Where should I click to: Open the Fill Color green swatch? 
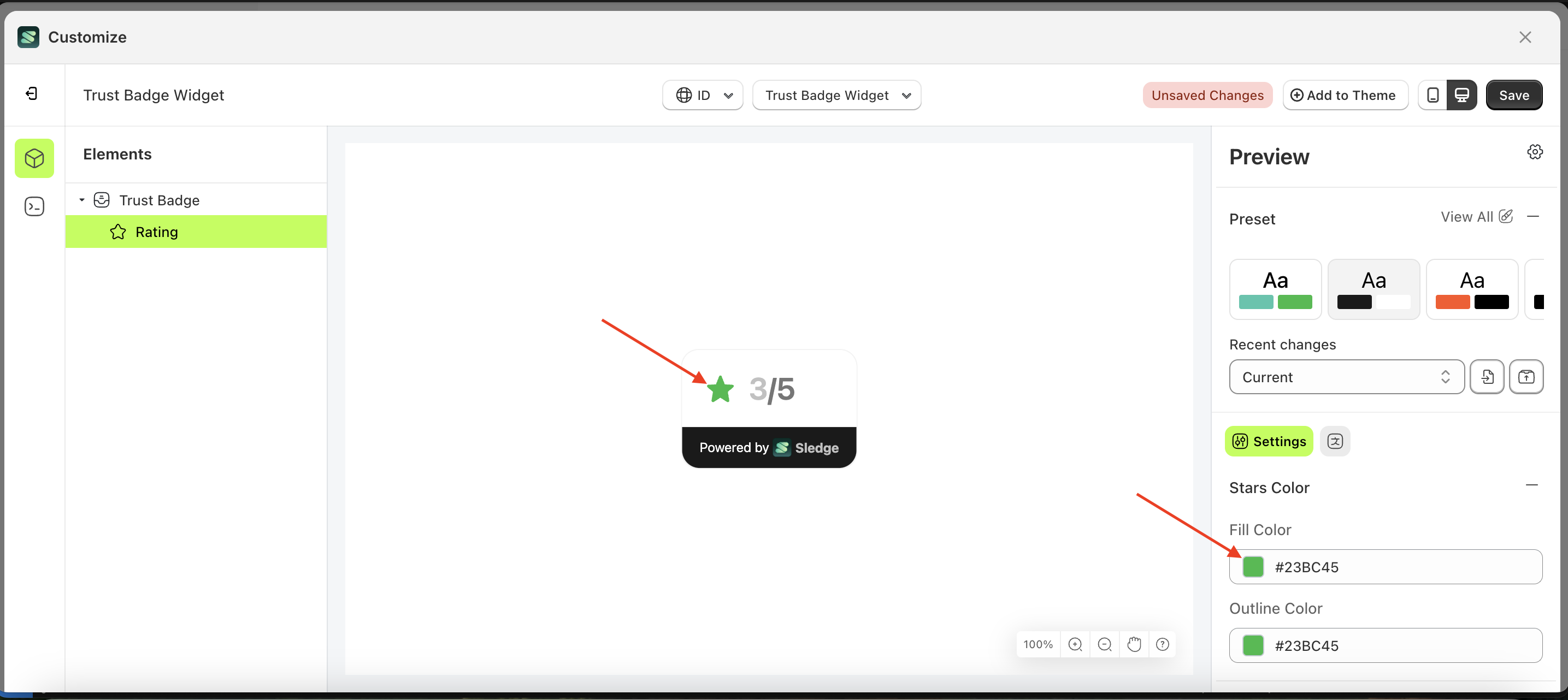1253,567
